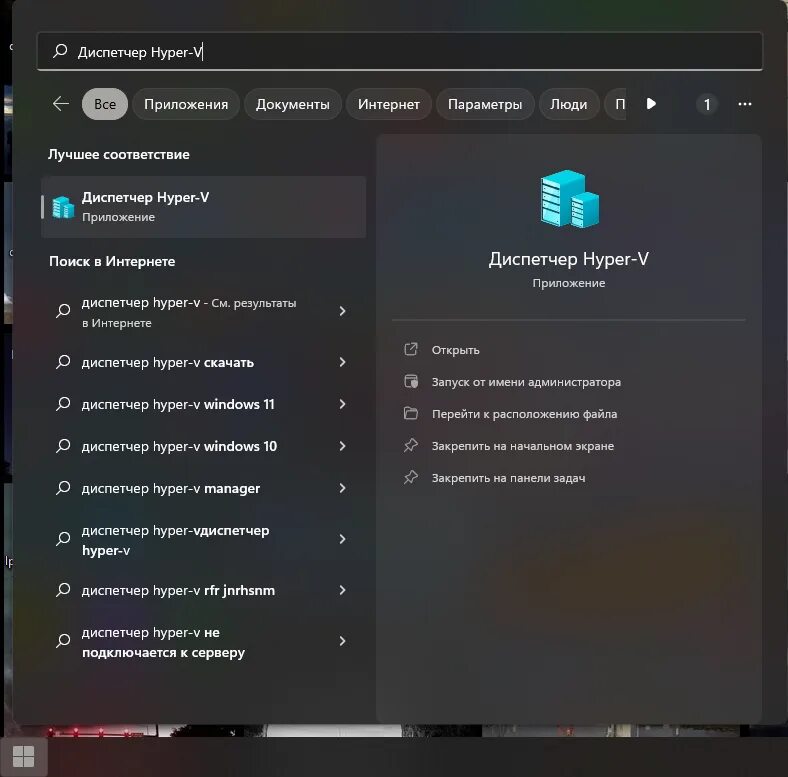Expand chevron for 'диспетчер hyper-v скачать'
The width and height of the screenshot is (788, 777).
click(342, 362)
